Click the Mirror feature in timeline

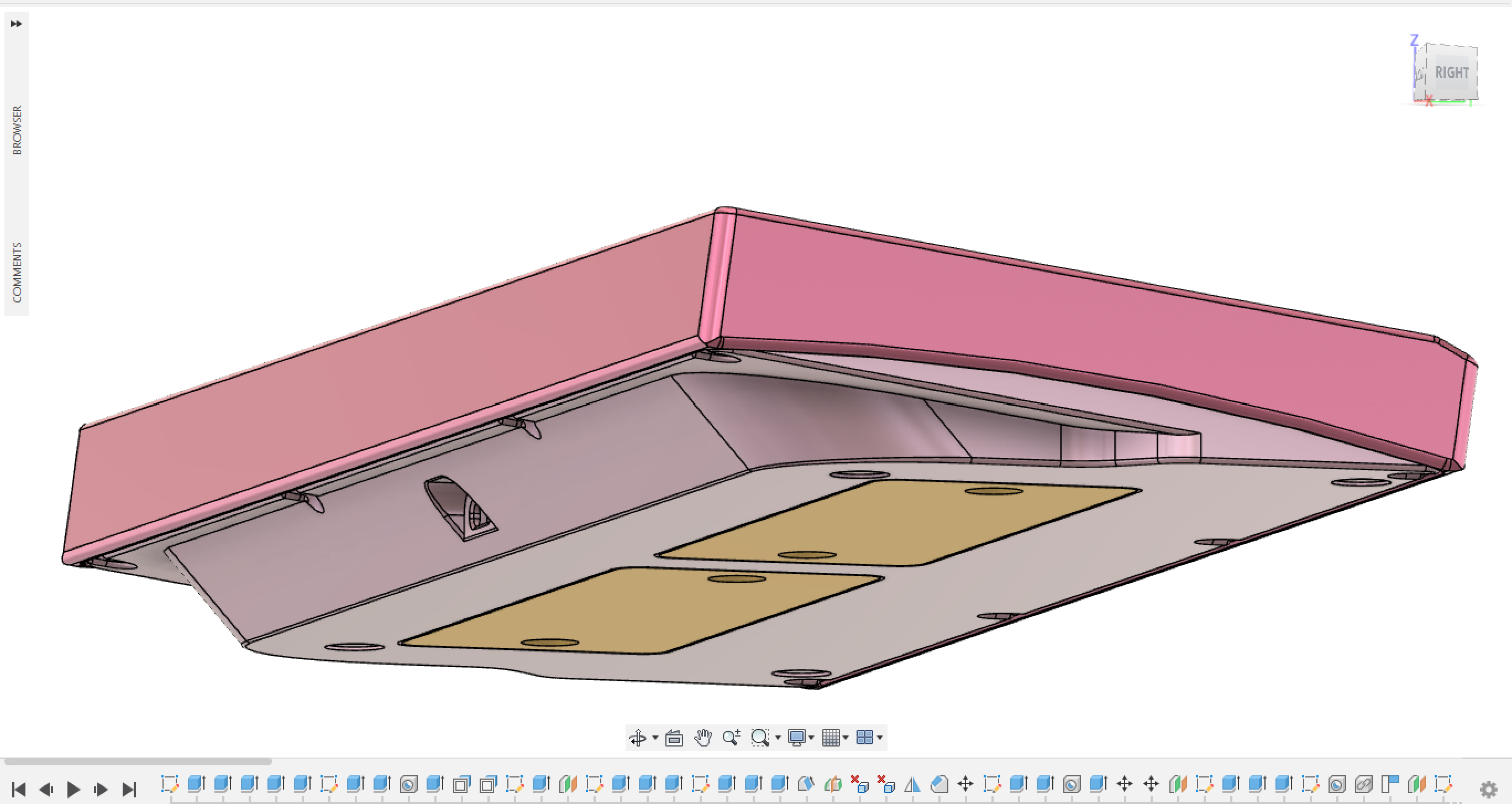click(x=912, y=784)
